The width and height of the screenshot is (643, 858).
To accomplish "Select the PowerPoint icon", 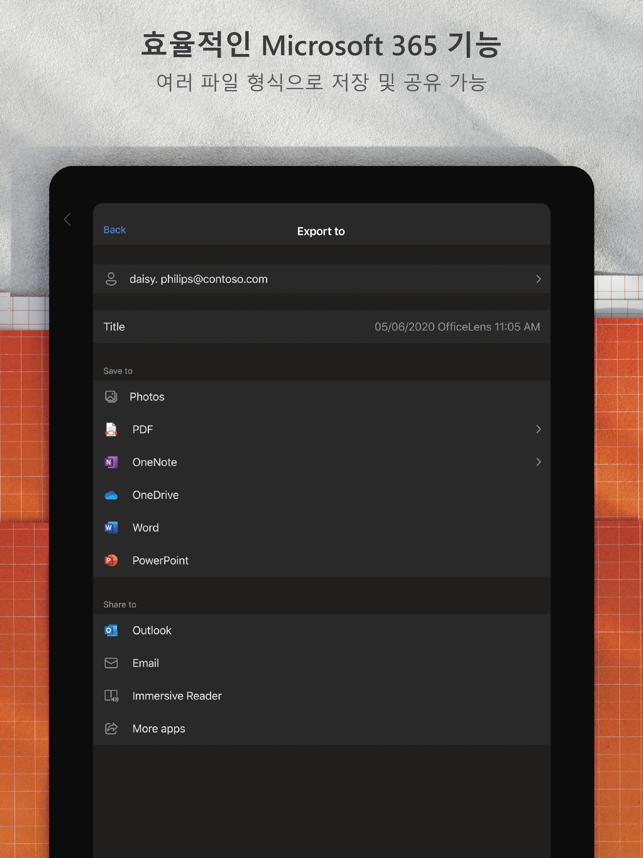I will tap(111, 561).
